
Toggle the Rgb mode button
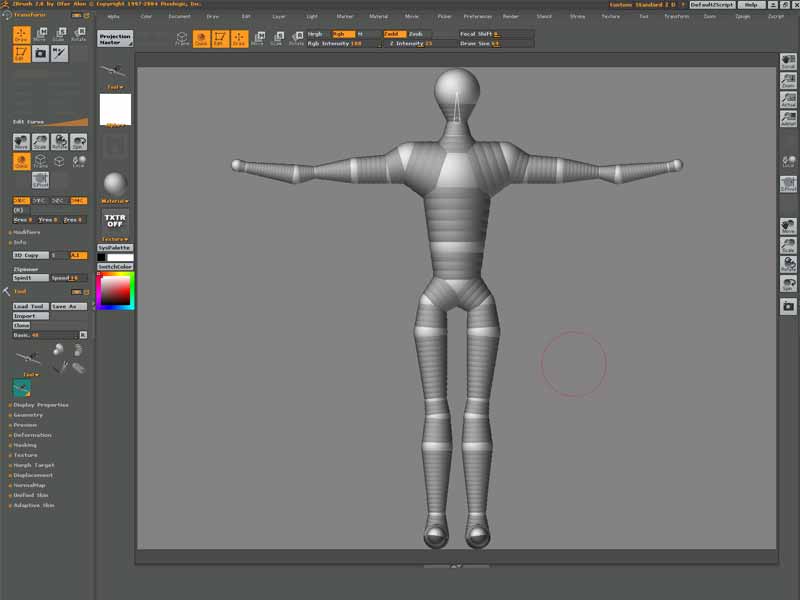pos(343,33)
